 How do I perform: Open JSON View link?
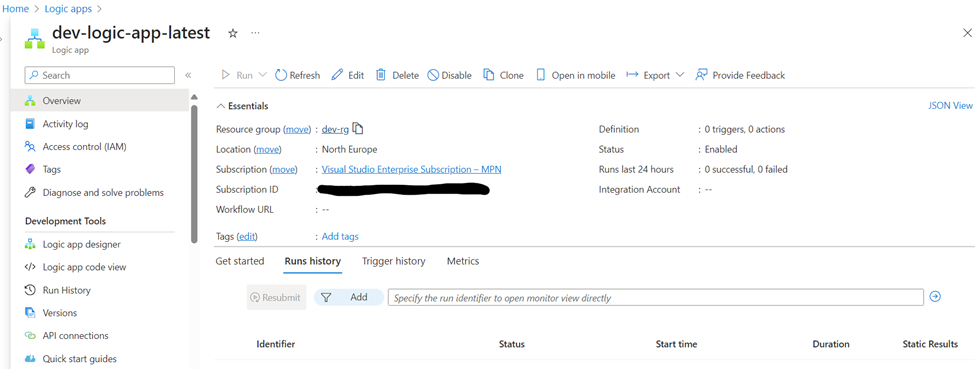[x=950, y=106]
